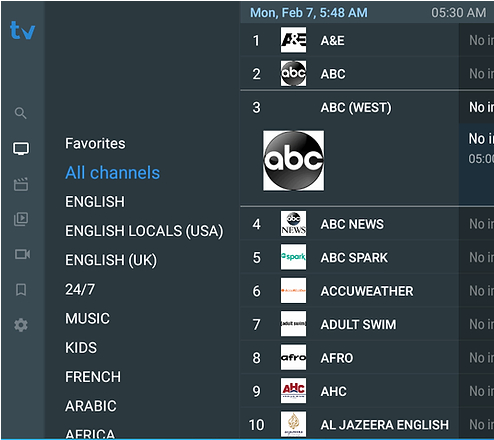This screenshot has height=440, width=494.
Task: Click the tv app logo
Action: (22, 30)
